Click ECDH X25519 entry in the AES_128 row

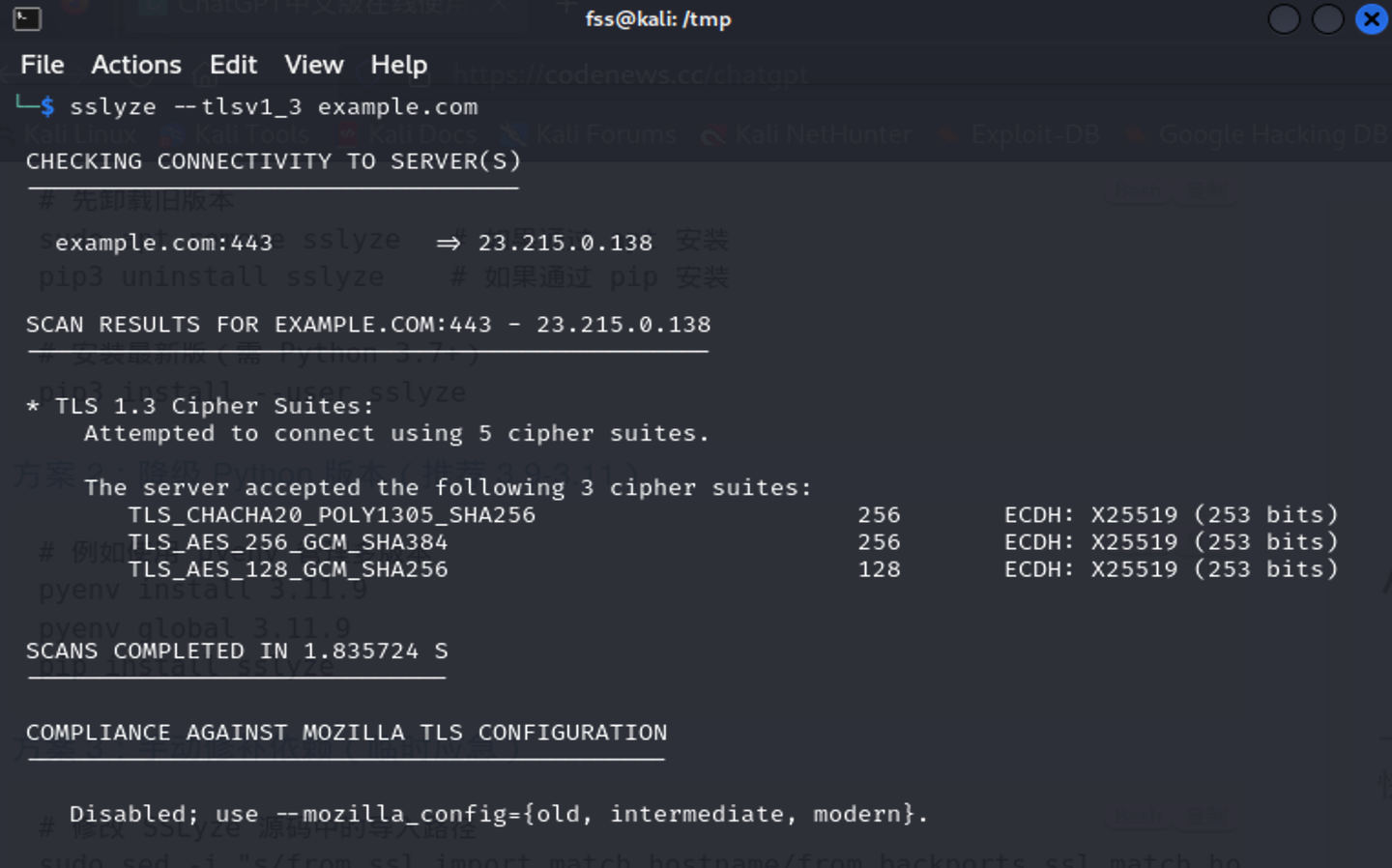click(x=1172, y=568)
